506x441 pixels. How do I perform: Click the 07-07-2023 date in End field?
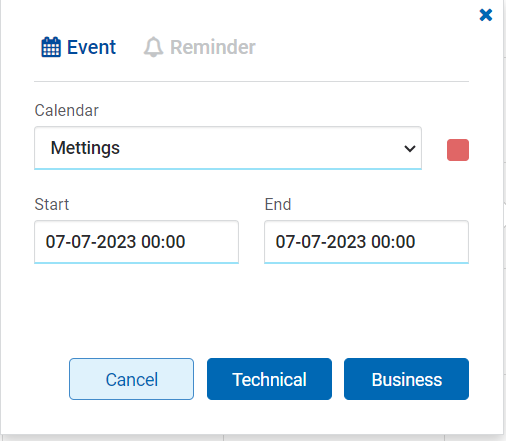tap(321, 242)
